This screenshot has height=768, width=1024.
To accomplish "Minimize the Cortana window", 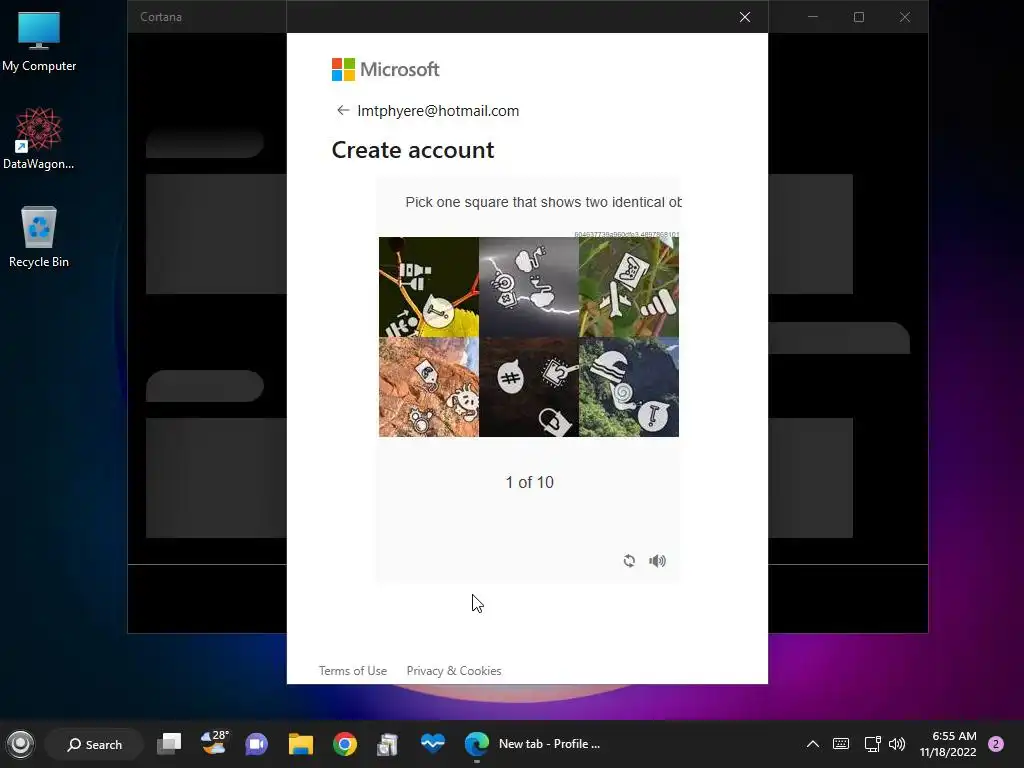I will point(813,17).
